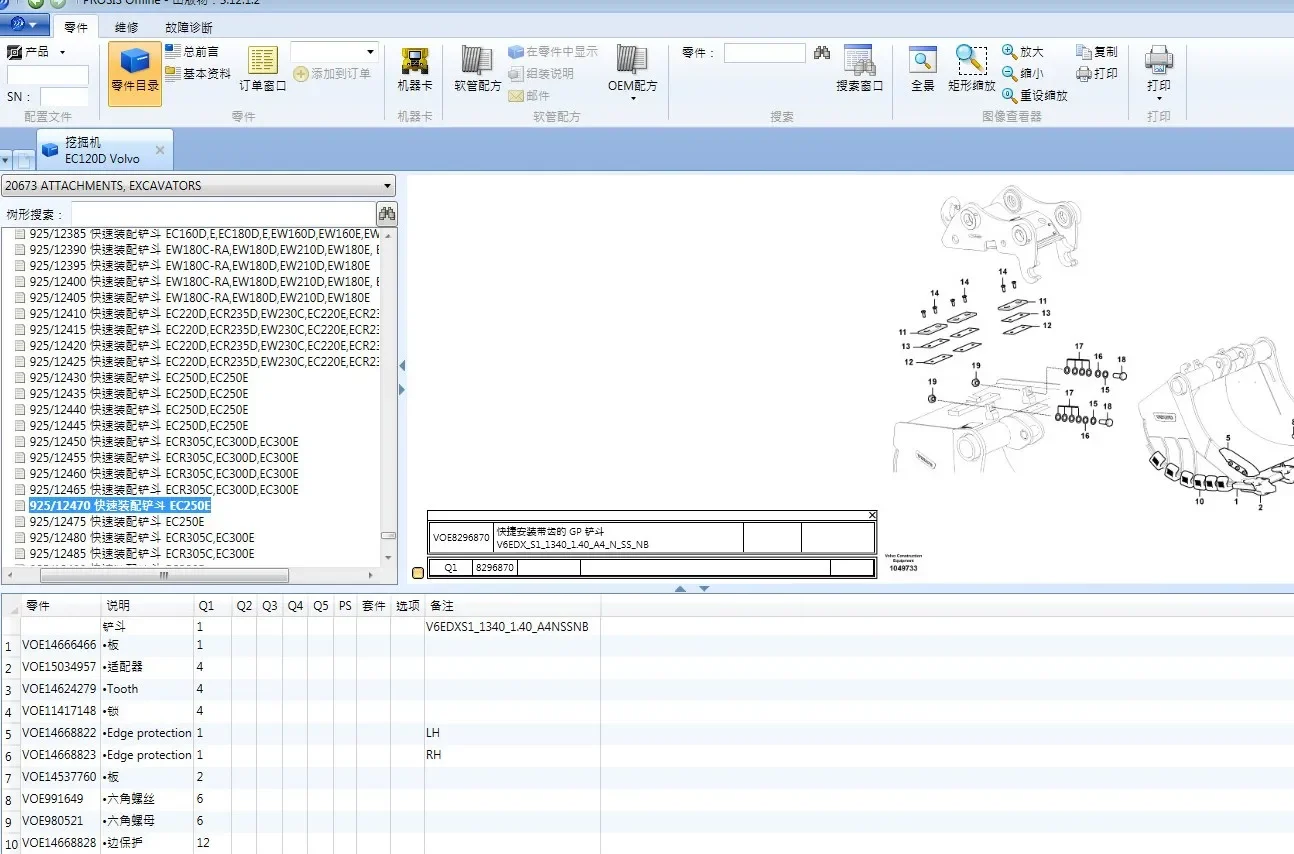This screenshot has height=854, width=1294.
Task: Open 组装说明 assembly instructions
Action: (x=541, y=73)
